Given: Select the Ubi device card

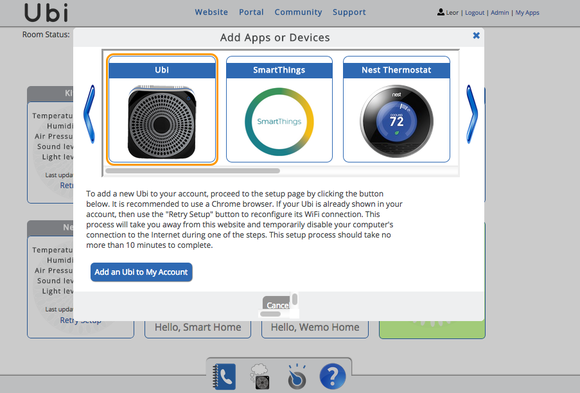Looking at the screenshot, I should point(162,110).
